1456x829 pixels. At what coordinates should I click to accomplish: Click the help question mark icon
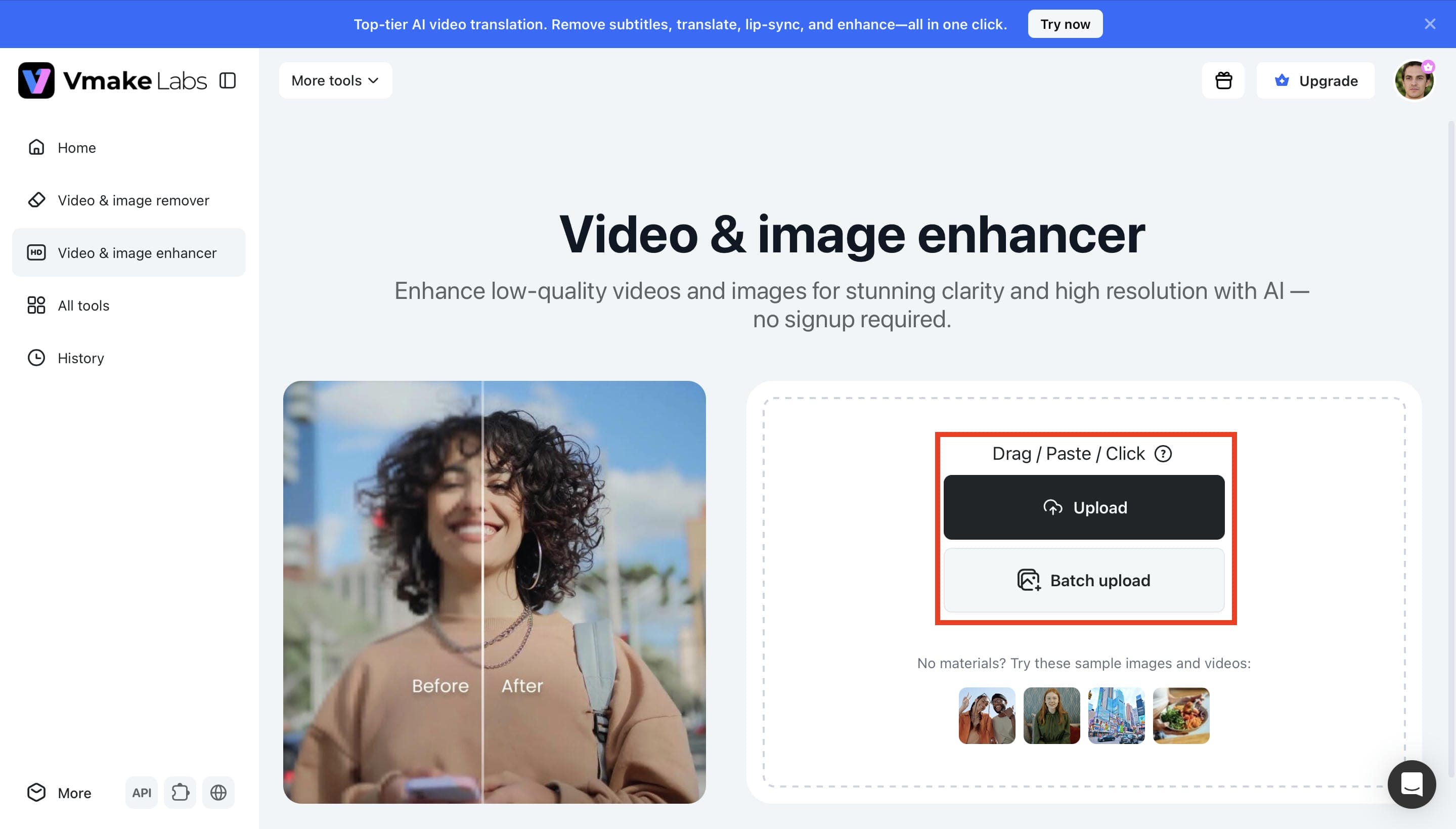point(1163,453)
